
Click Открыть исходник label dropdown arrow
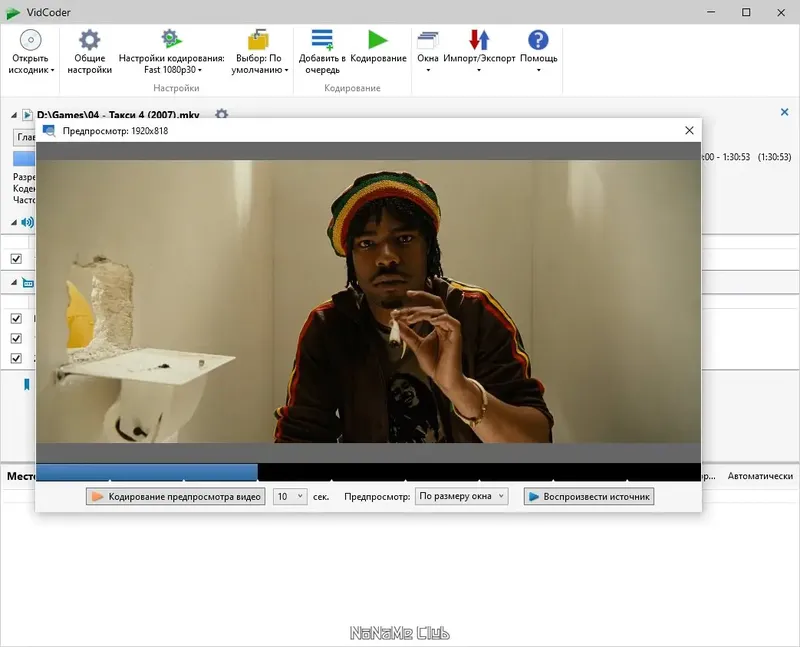click(52, 70)
